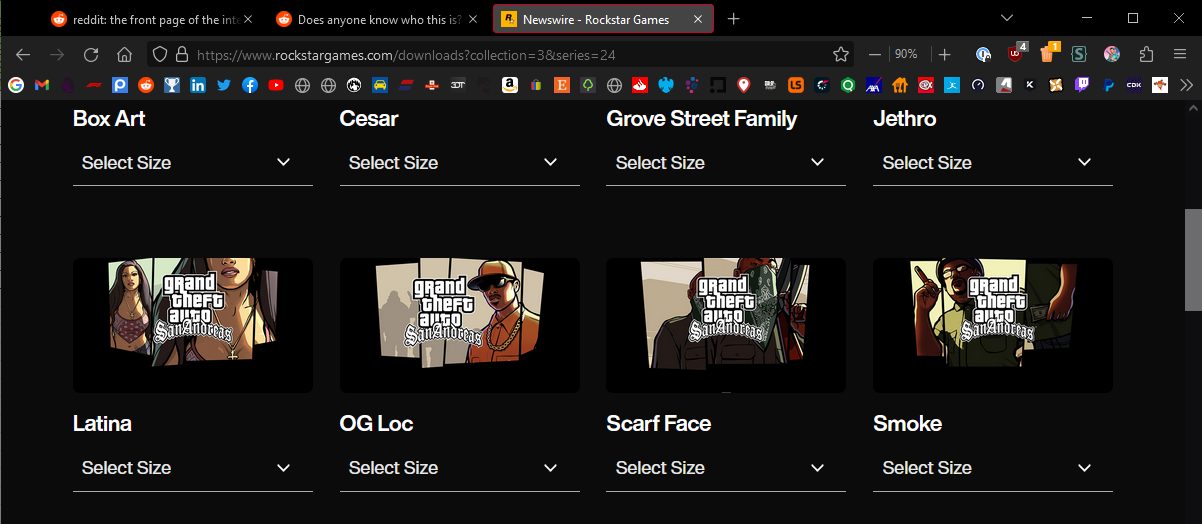This screenshot has height=524, width=1202.
Task: Open the Reddit bookmark in bookmarks bar
Action: click(146, 85)
